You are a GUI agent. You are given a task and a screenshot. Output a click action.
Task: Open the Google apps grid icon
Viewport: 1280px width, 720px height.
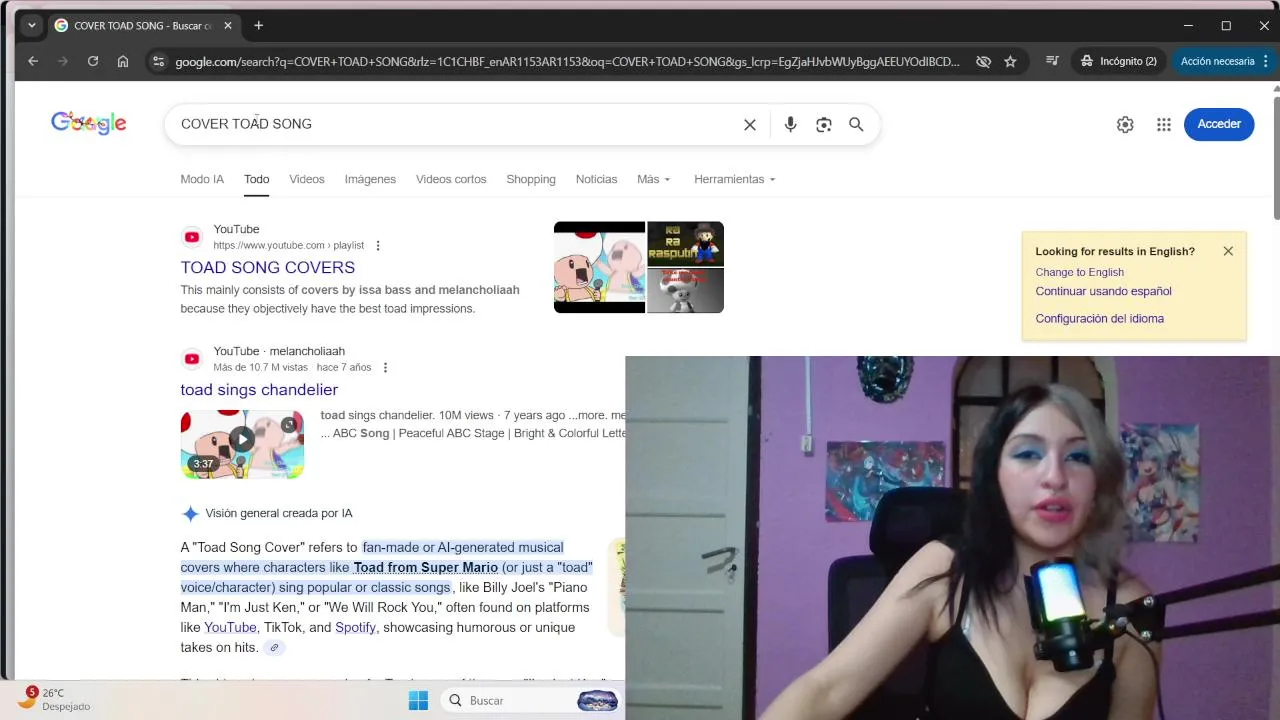coord(1164,124)
